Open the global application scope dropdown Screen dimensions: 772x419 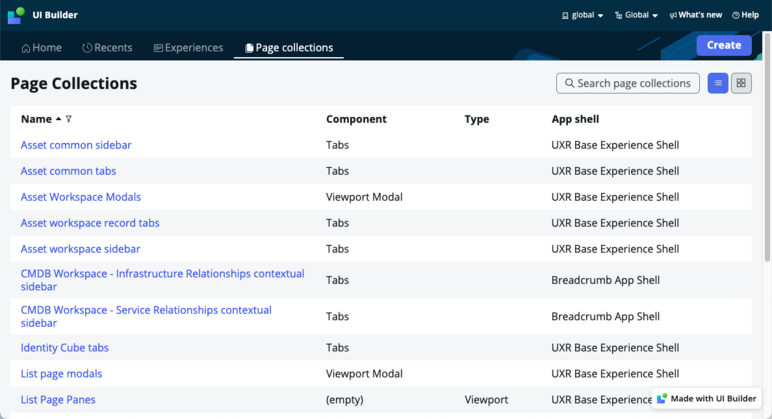pos(582,15)
